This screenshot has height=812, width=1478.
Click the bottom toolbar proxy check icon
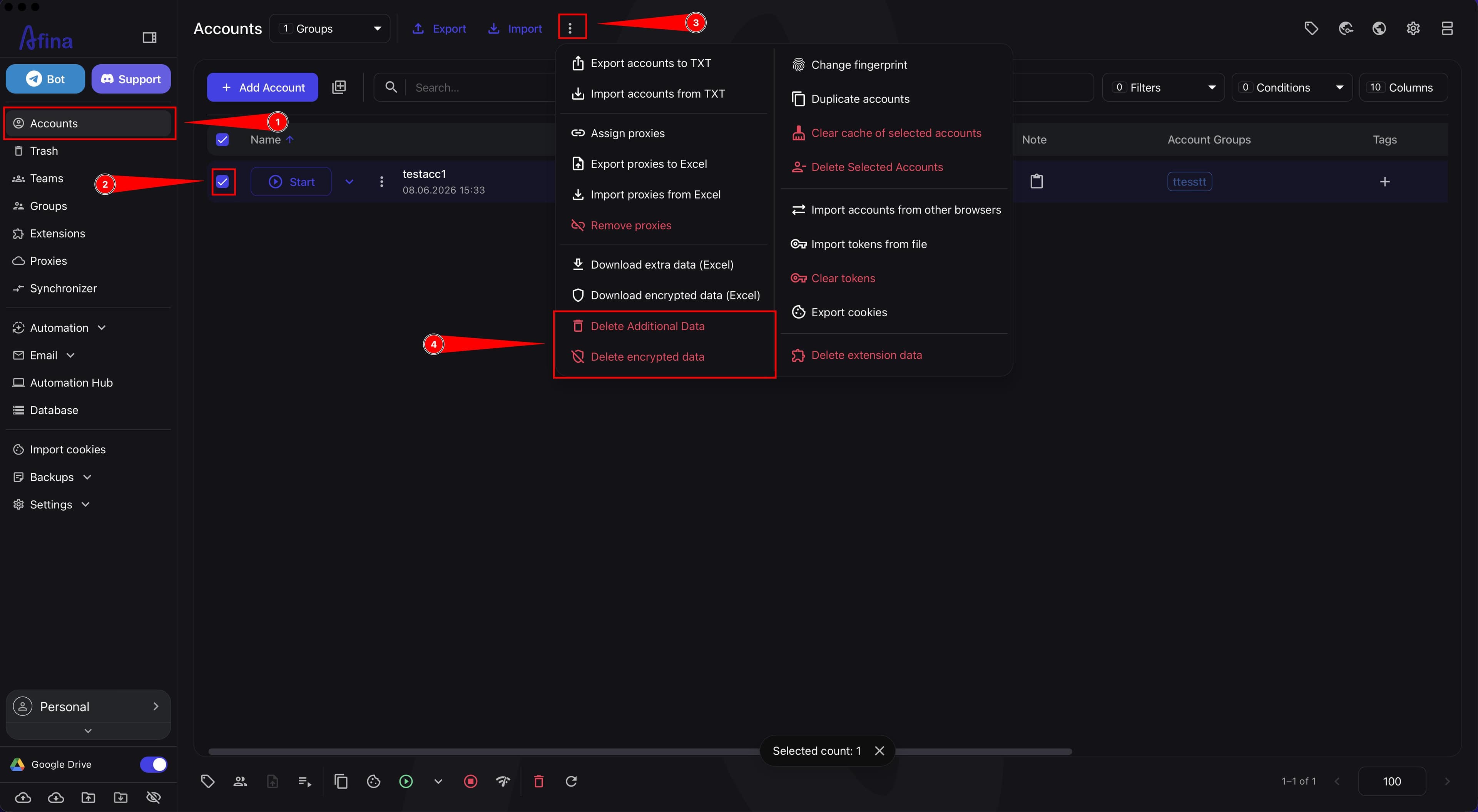pyautogui.click(x=503, y=781)
